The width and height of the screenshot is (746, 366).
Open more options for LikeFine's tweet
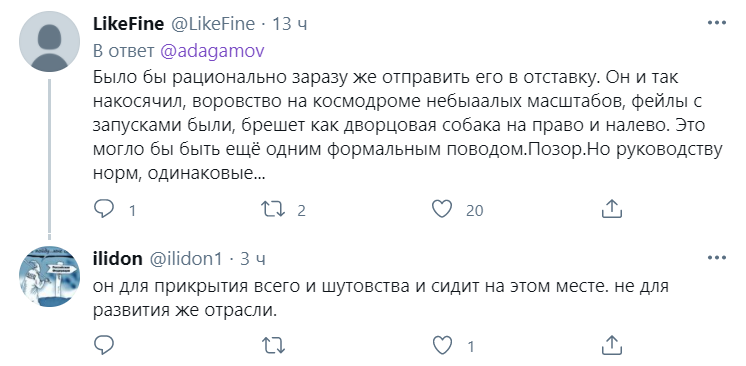(x=717, y=23)
